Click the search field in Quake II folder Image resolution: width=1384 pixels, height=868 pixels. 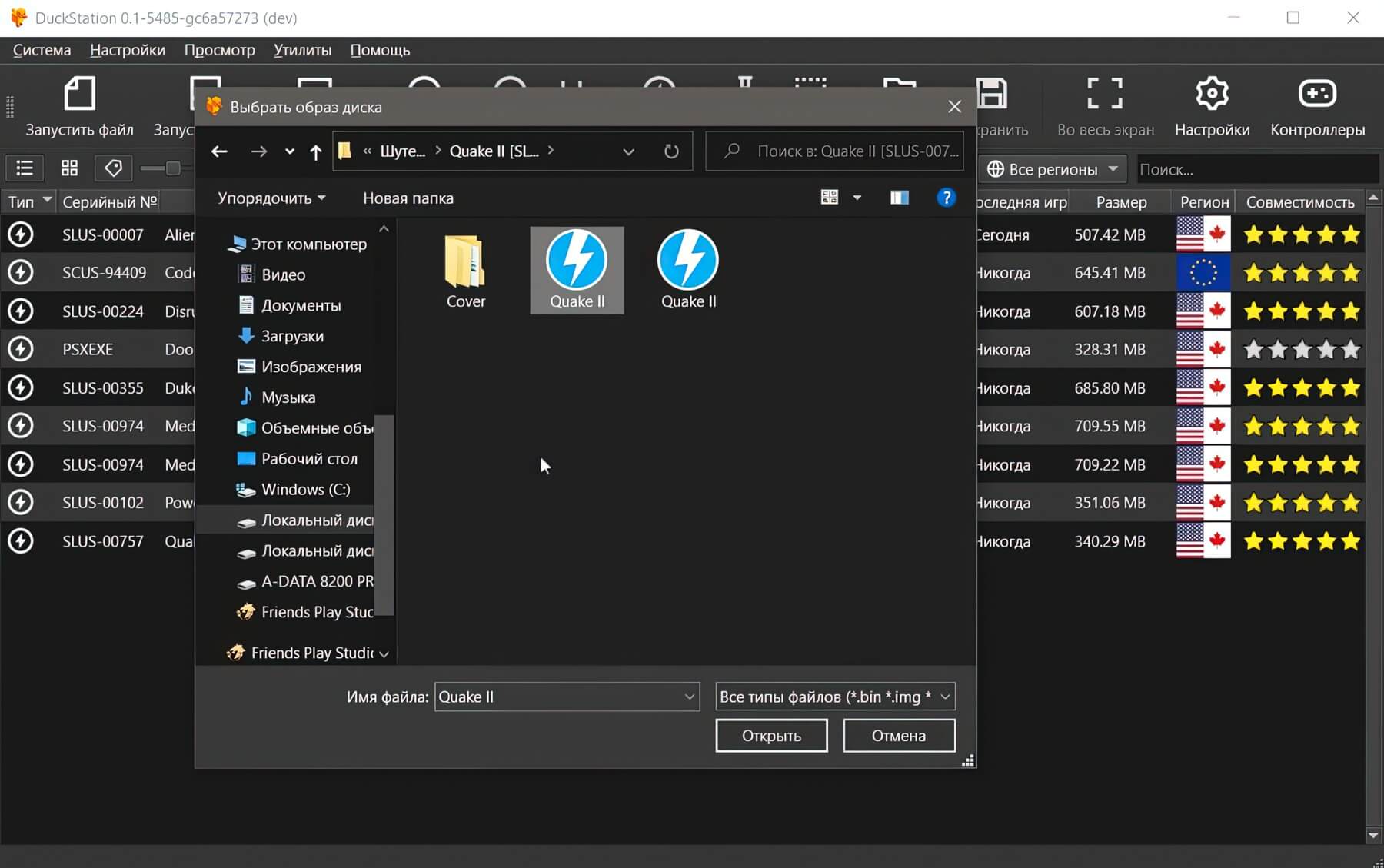(834, 151)
